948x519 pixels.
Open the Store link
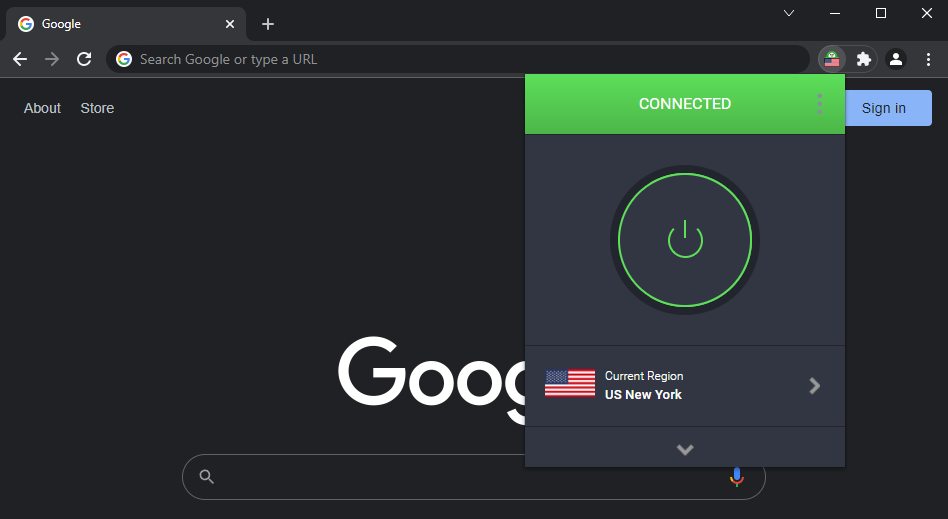tap(97, 108)
